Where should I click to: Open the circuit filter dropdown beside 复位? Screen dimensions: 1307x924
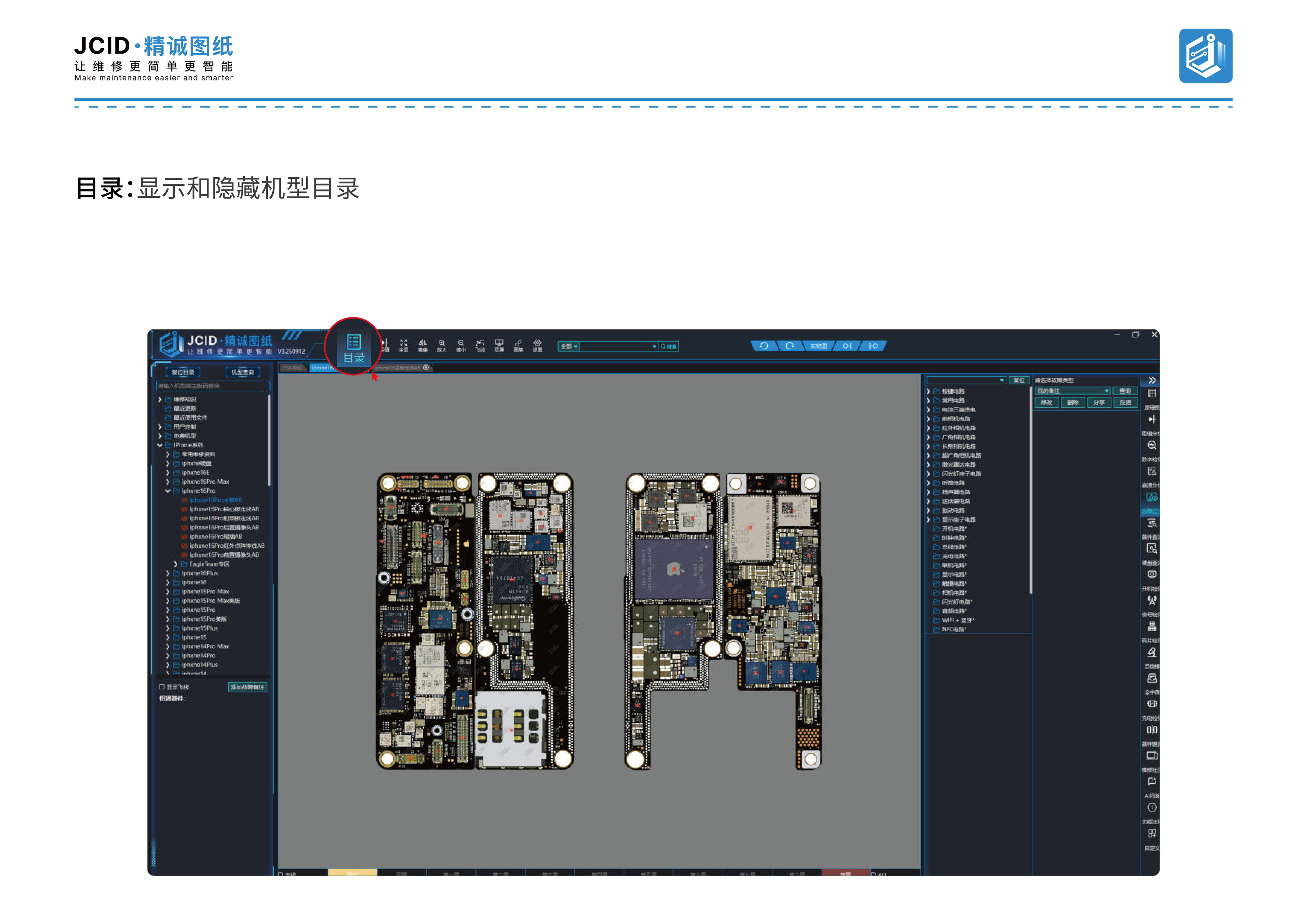click(966, 380)
